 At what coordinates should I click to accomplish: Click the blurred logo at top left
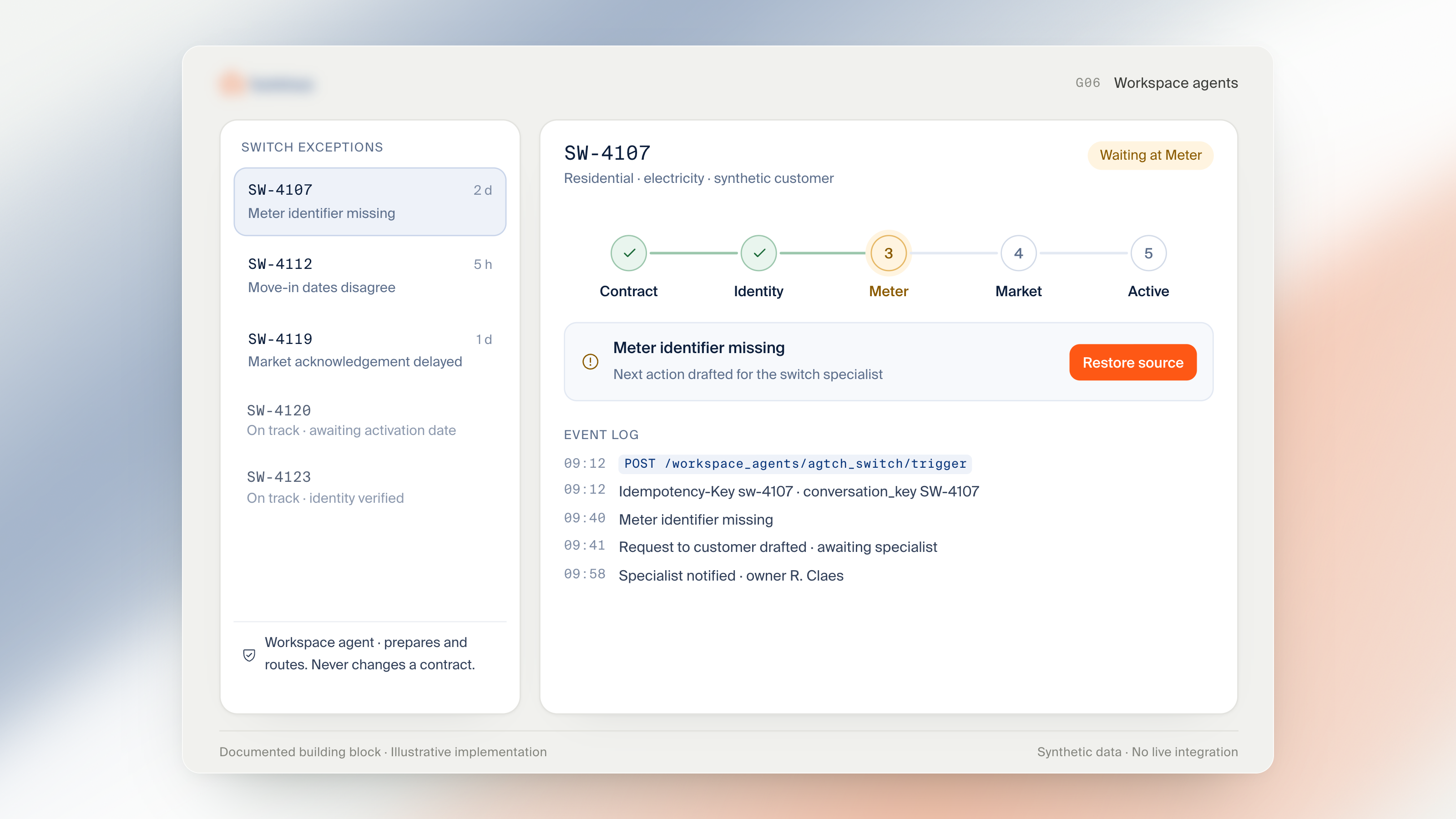point(266,84)
